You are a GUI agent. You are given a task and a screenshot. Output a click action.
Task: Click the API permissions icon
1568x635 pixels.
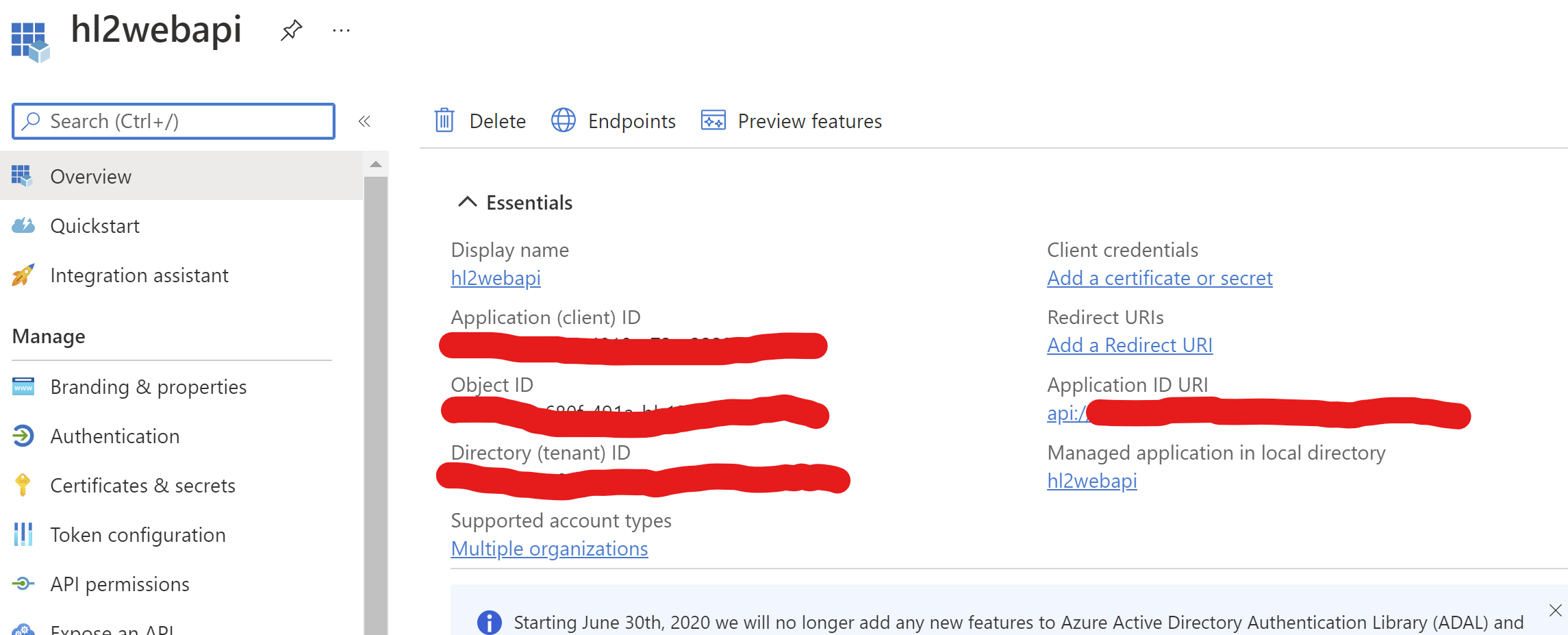(x=23, y=584)
